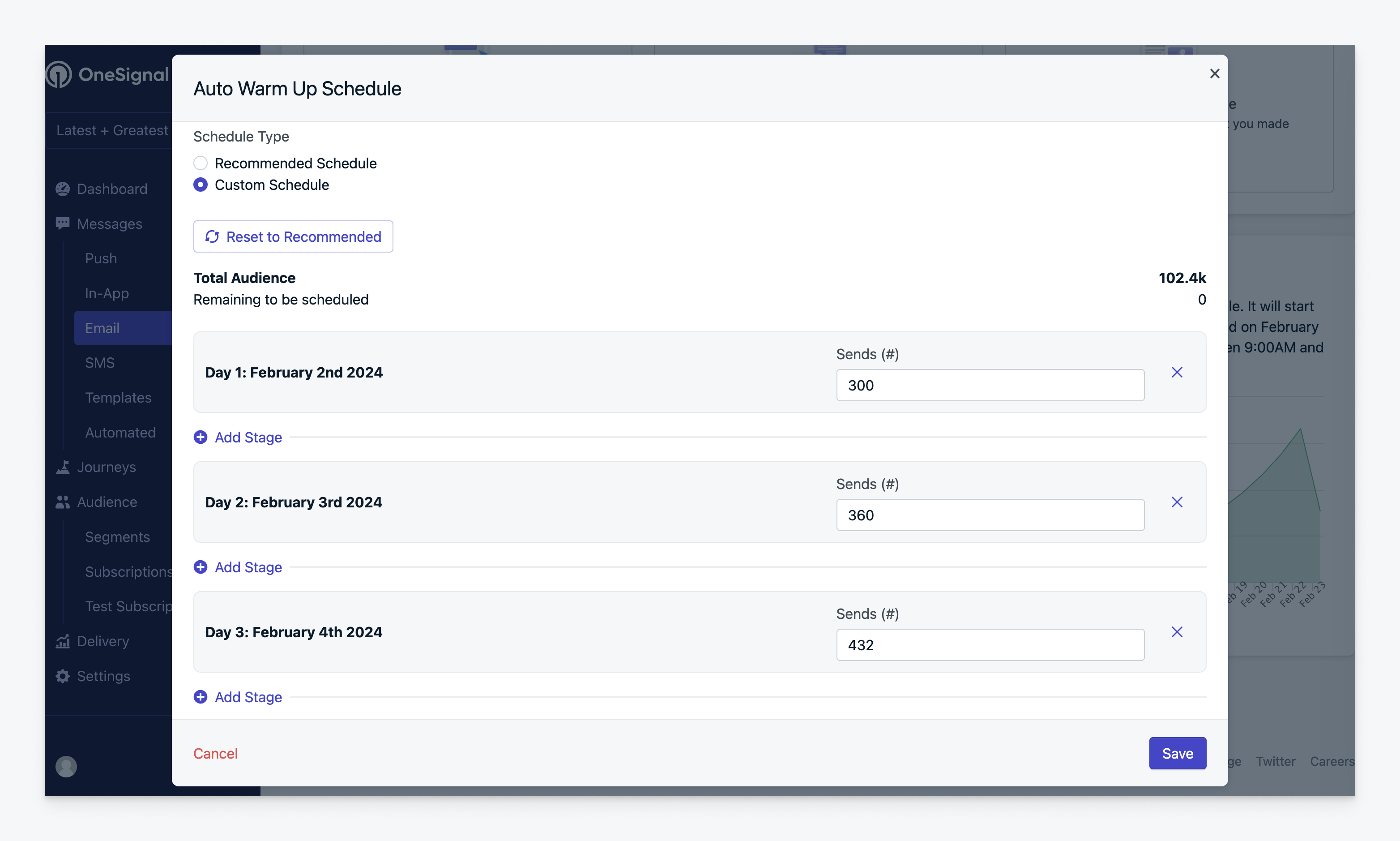Click the Journeys navigation icon
The width and height of the screenshot is (1400, 841).
coord(63,467)
